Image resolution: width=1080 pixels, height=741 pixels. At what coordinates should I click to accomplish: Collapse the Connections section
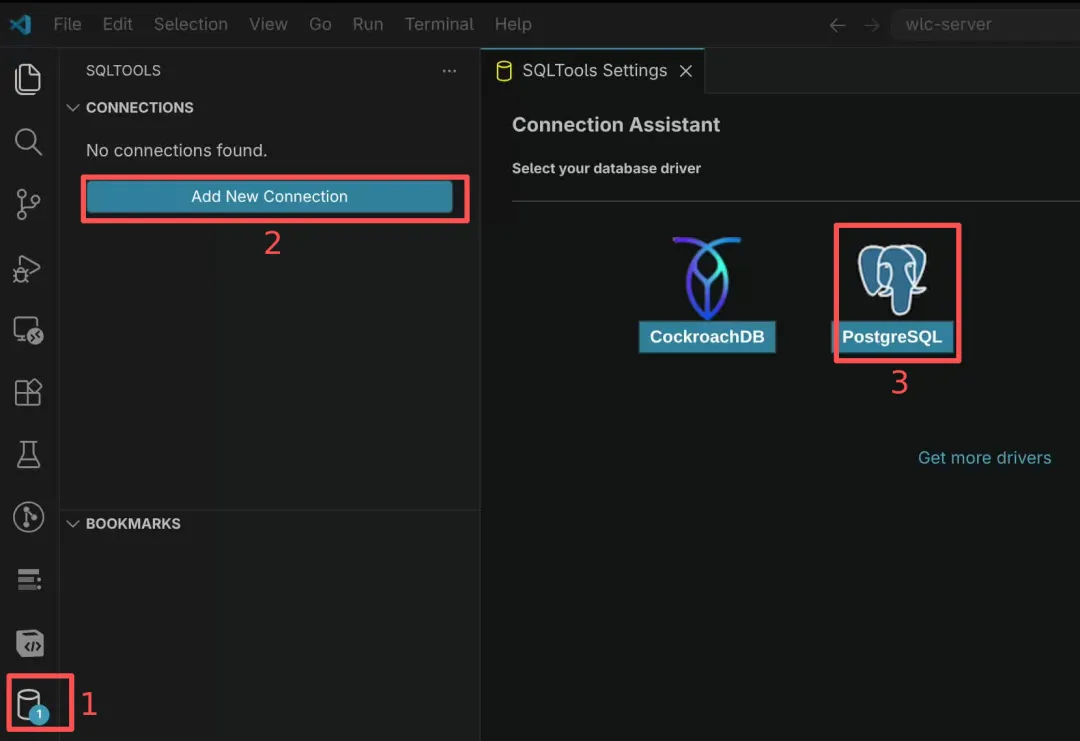(x=72, y=107)
